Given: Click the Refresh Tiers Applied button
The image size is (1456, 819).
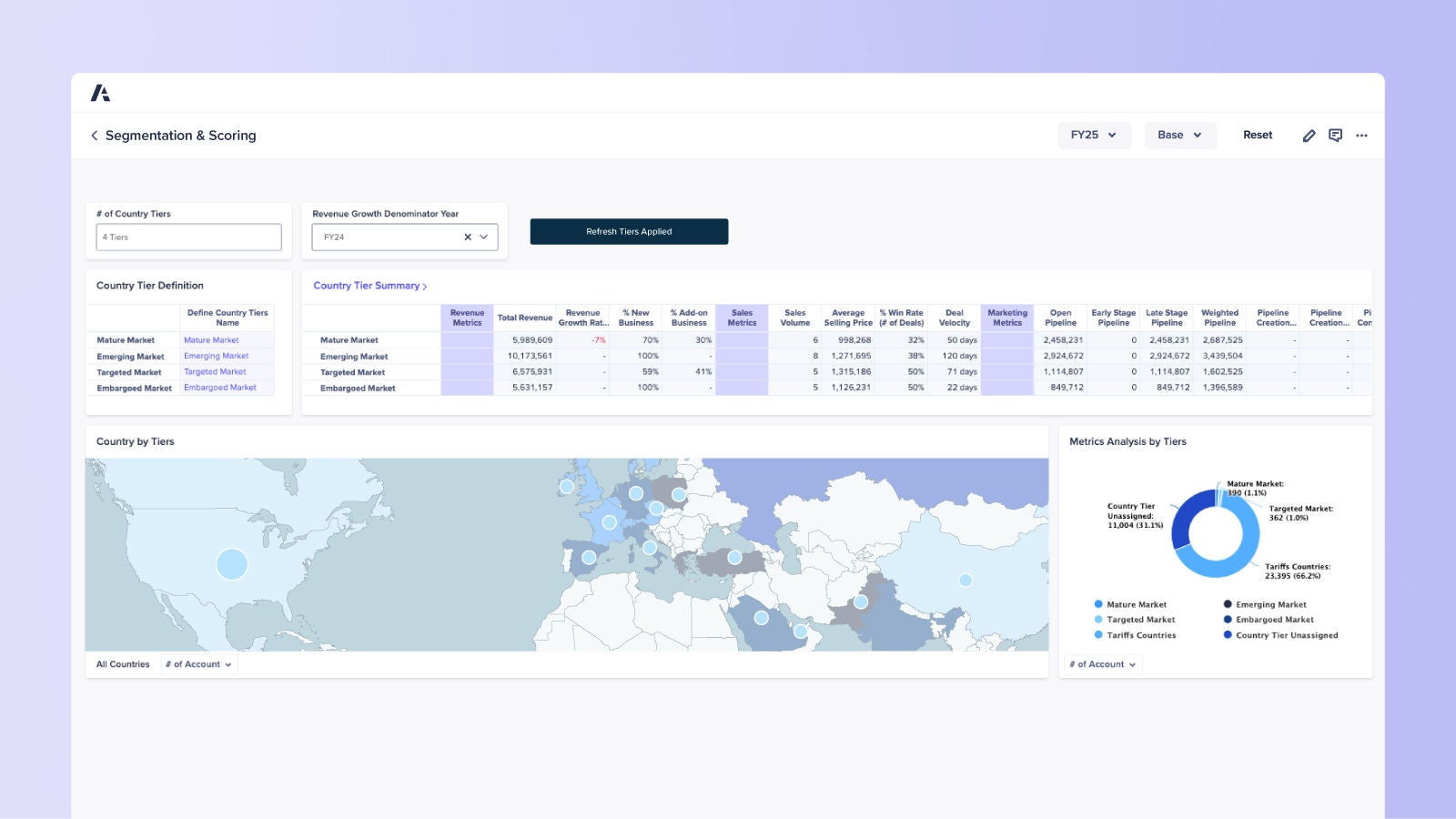Looking at the screenshot, I should tap(629, 231).
